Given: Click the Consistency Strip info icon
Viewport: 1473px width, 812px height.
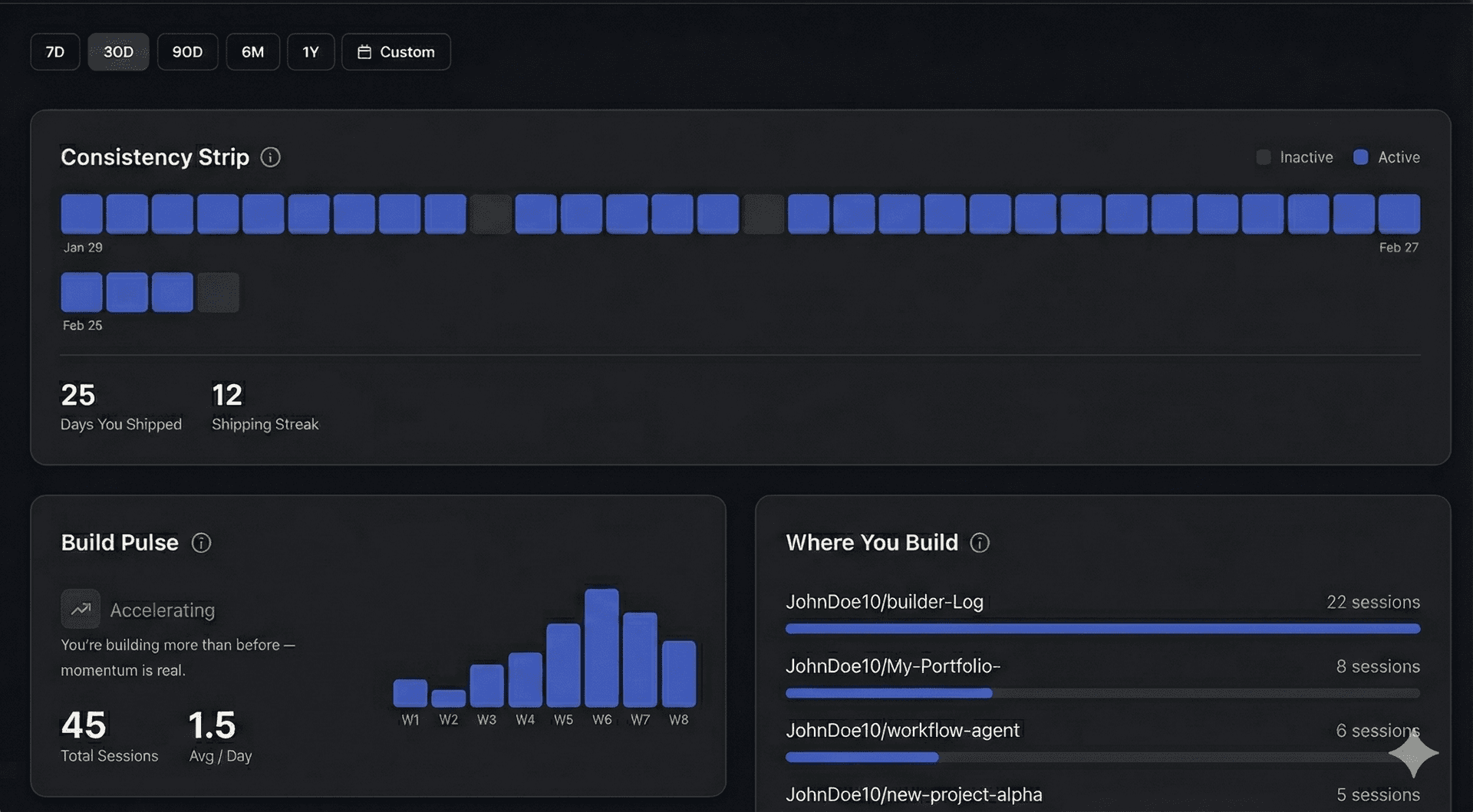Looking at the screenshot, I should pyautogui.click(x=269, y=157).
